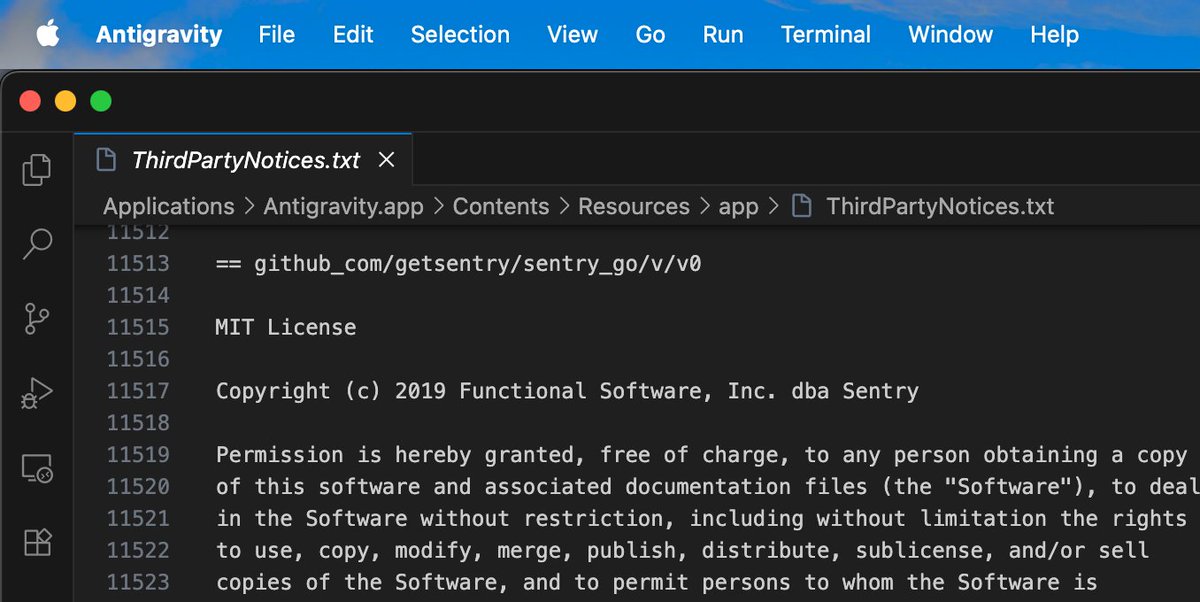Click line number 11523 in the gutter
The height and width of the screenshot is (602, 1200).
pyautogui.click(x=138, y=582)
